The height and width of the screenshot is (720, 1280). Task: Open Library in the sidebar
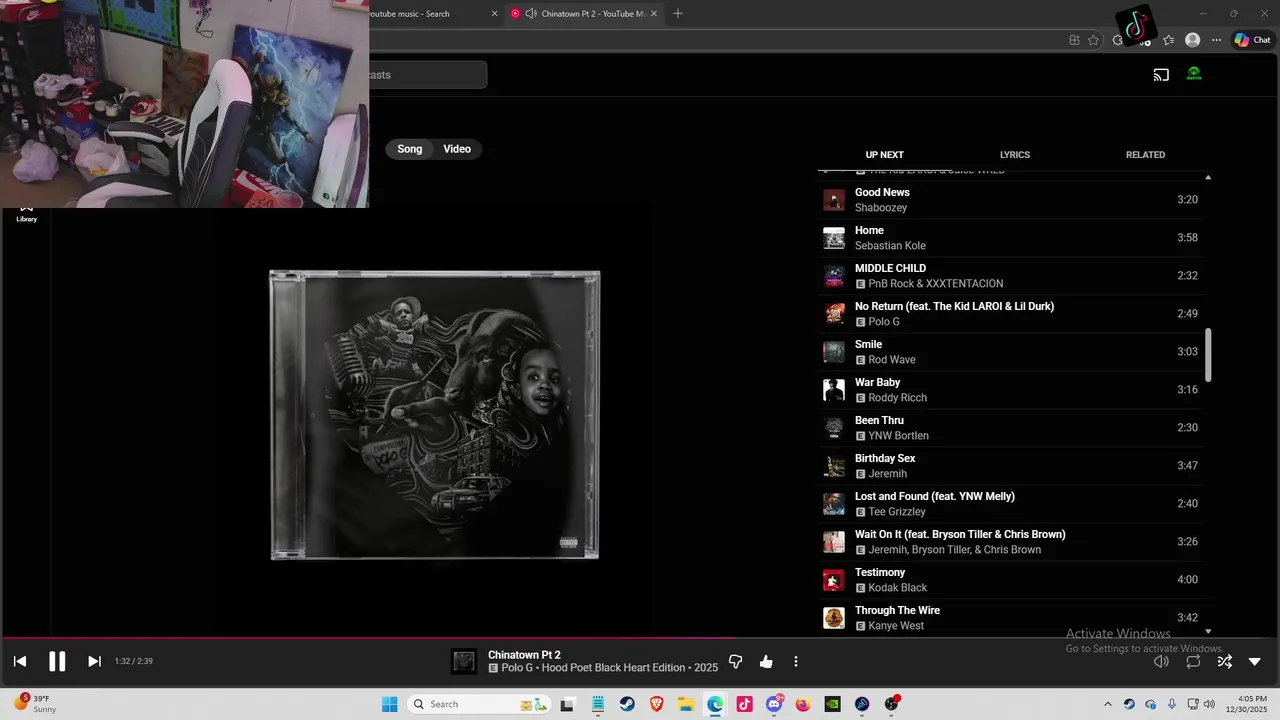(26, 213)
